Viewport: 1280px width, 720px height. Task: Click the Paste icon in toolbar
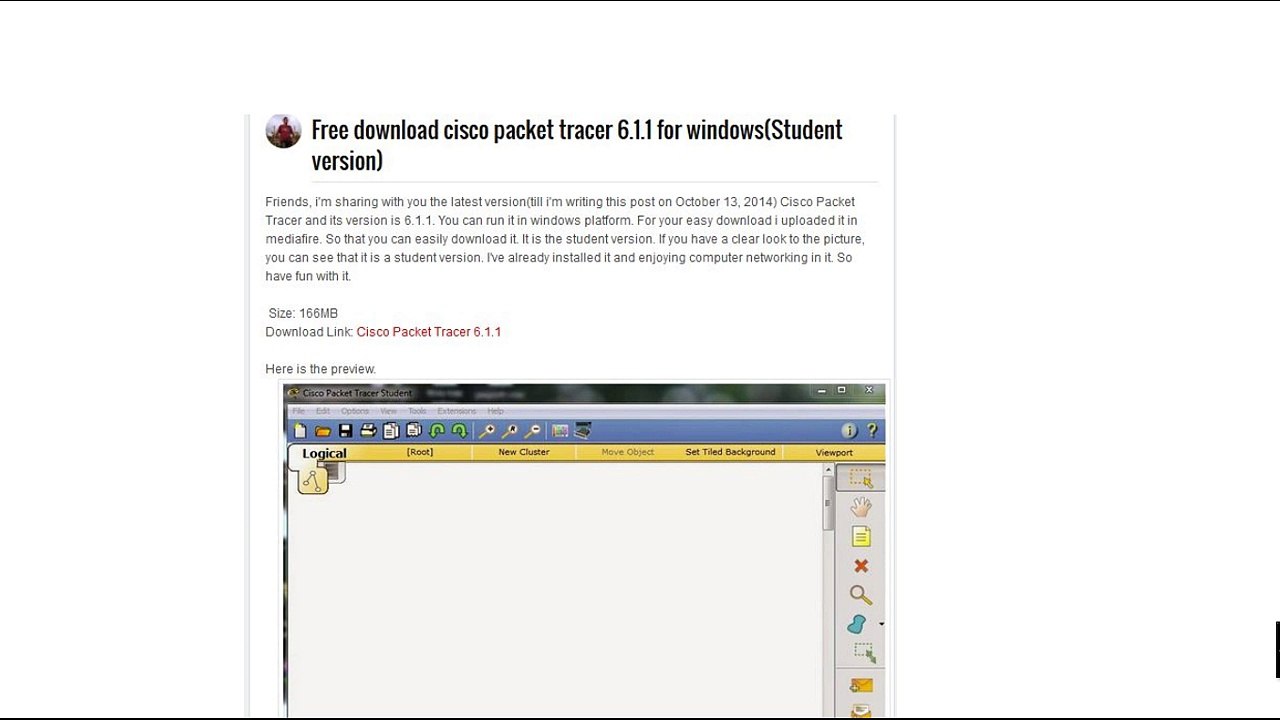pos(414,431)
